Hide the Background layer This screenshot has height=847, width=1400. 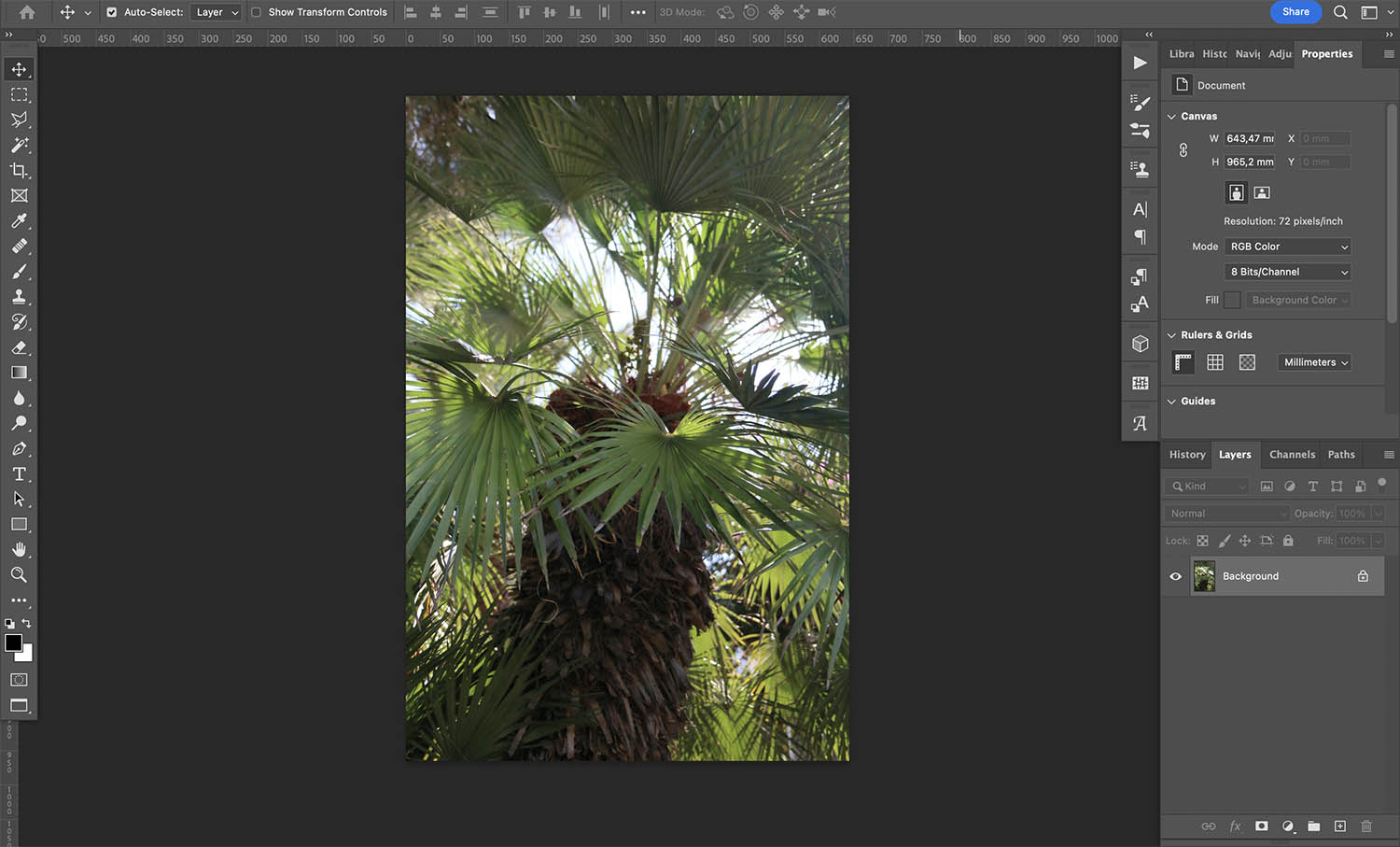1175,576
